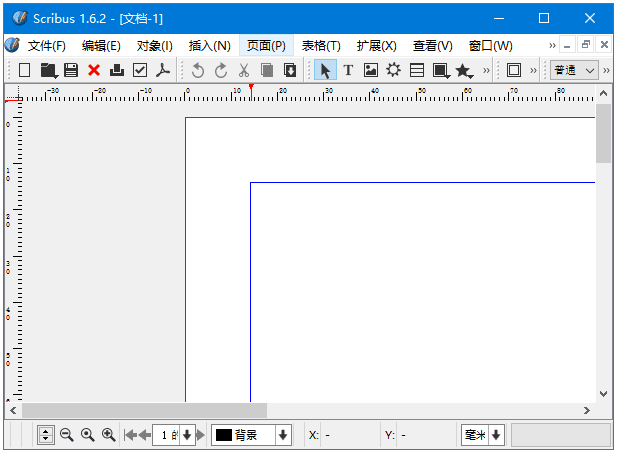Click the page number input field

[165, 435]
